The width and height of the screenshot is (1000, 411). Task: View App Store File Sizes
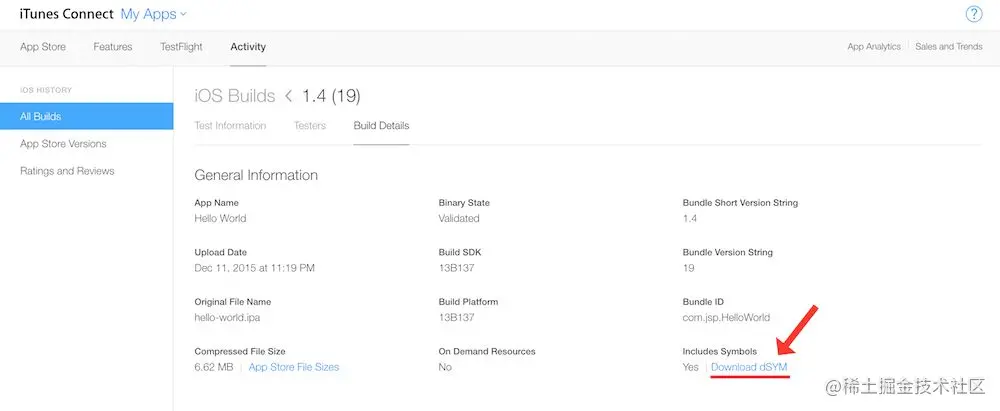(x=293, y=367)
